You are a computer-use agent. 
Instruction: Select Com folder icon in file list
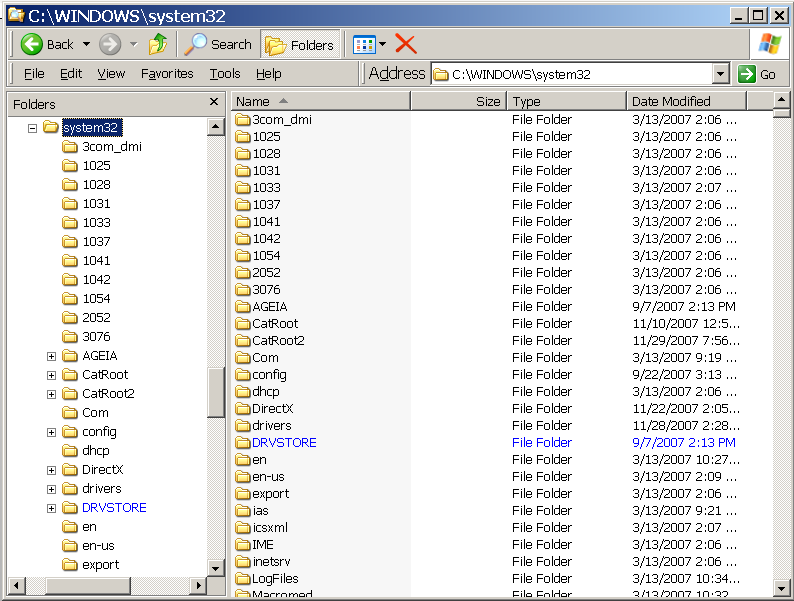(x=243, y=358)
